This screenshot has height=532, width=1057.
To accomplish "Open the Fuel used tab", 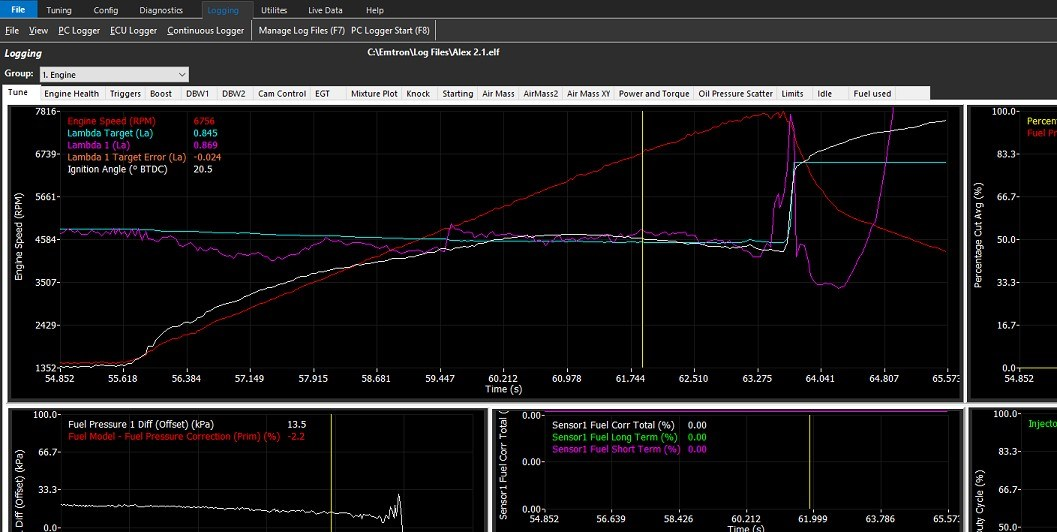I will pos(872,94).
